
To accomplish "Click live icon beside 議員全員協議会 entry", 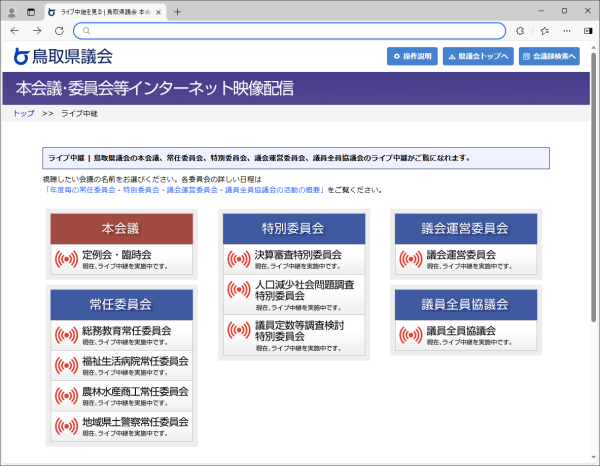I will tap(411, 336).
